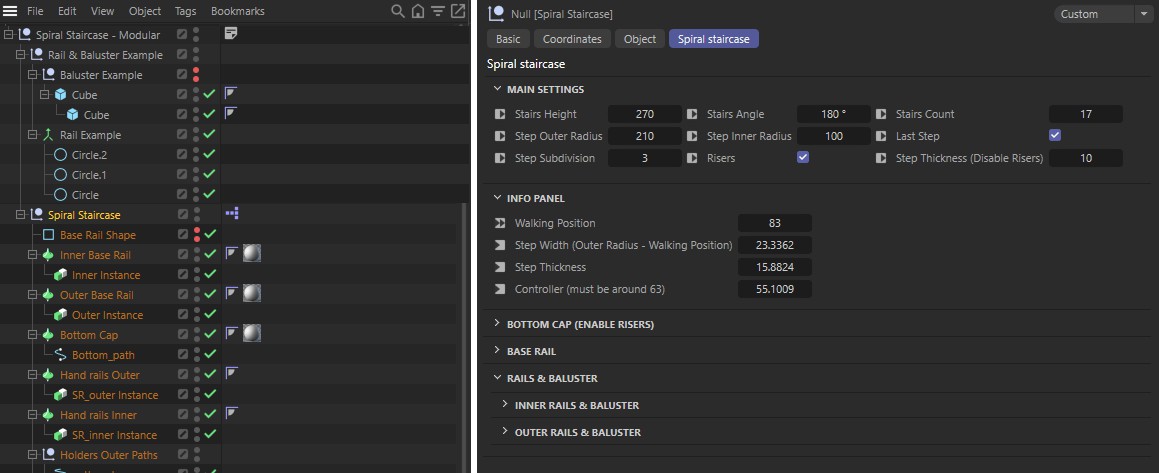1159x473 pixels.
Task: Toggle the Last Step checkbox
Action: pos(1056,135)
